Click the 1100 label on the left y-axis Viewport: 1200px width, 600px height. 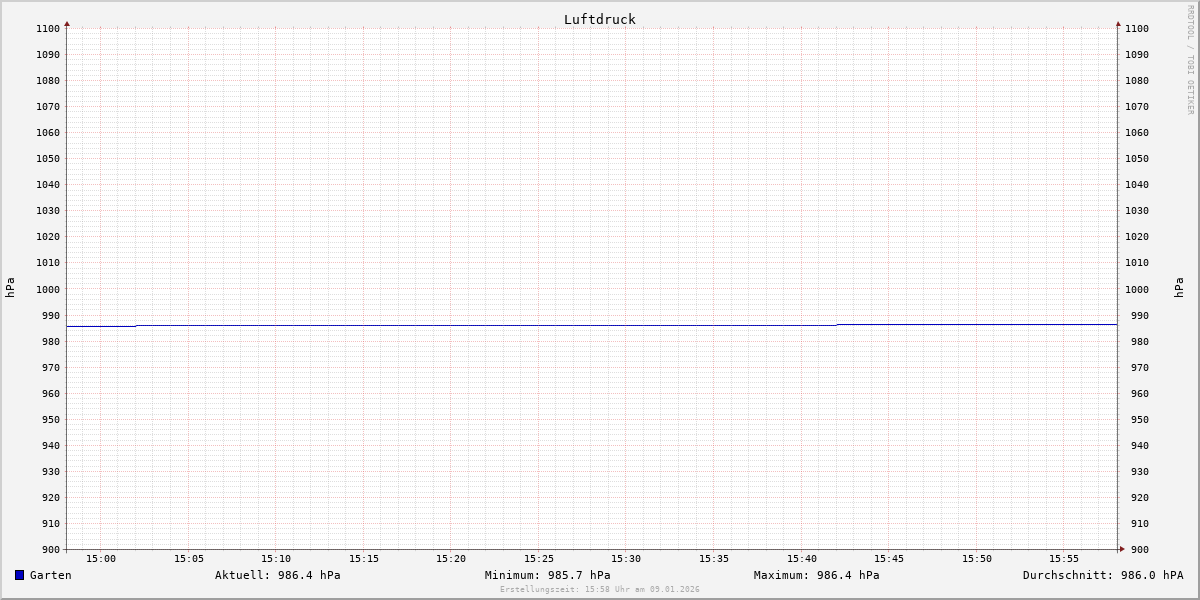47,29
